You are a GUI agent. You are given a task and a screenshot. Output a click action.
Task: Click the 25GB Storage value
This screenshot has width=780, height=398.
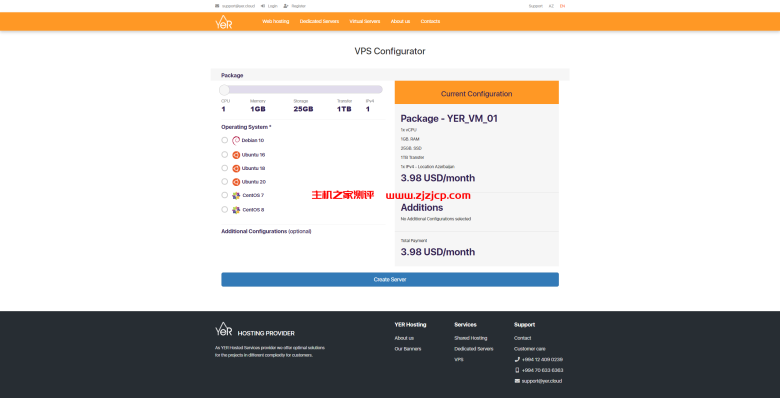pos(303,109)
